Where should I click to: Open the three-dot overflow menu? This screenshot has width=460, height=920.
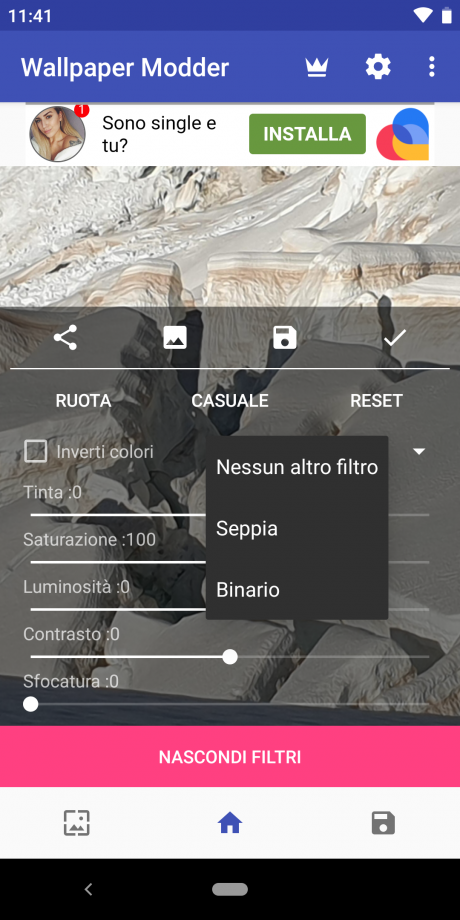coord(431,67)
